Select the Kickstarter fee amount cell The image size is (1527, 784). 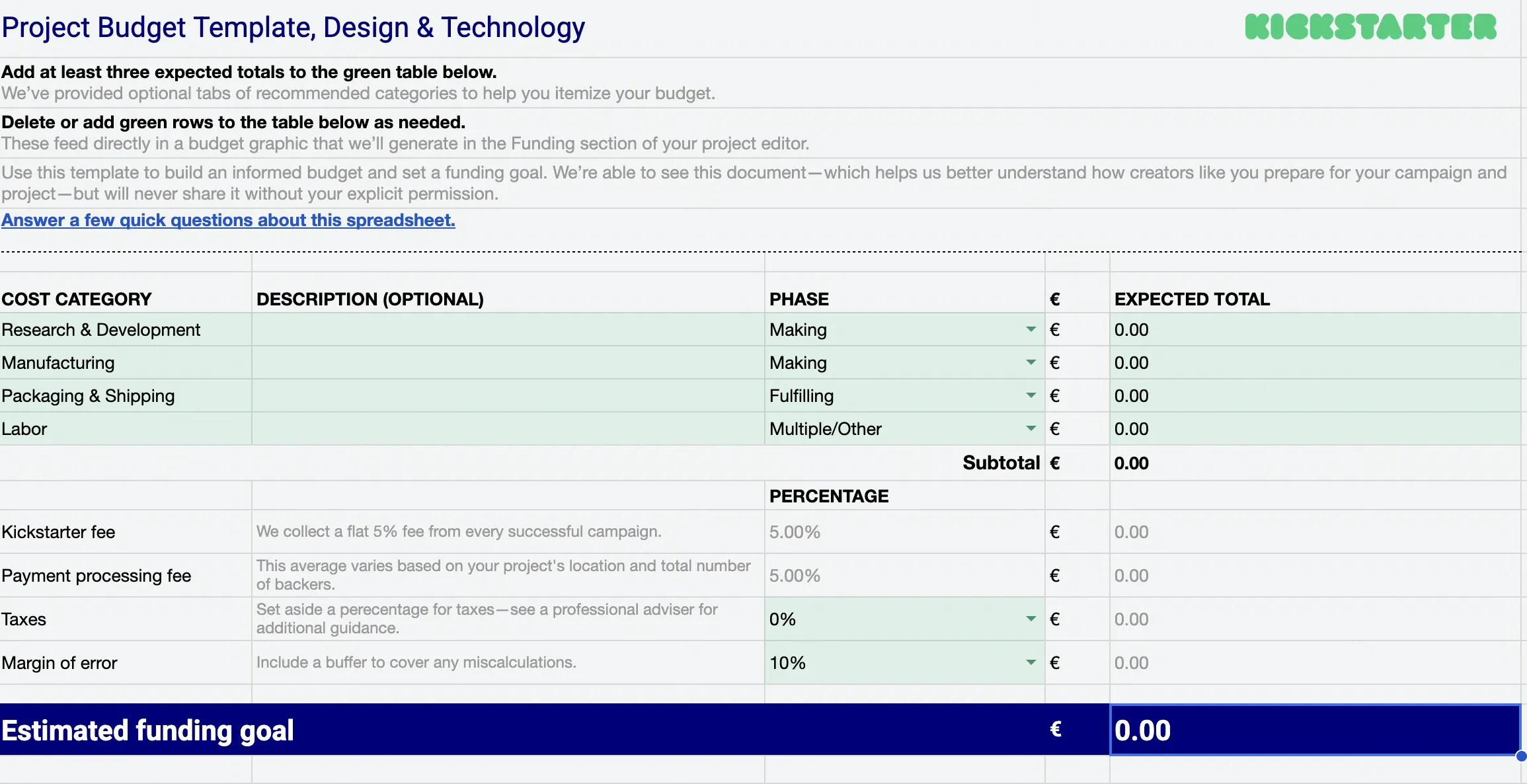1315,531
